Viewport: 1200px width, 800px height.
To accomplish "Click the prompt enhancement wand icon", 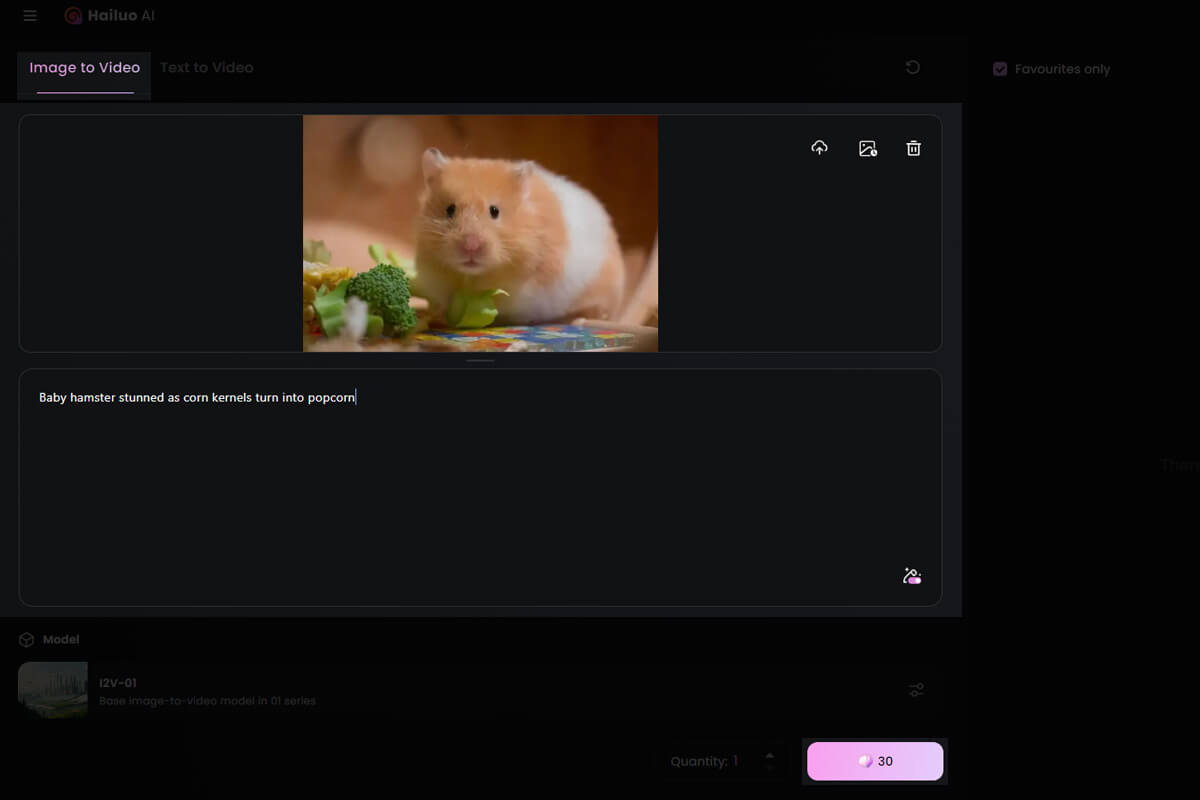I will pos(911,576).
